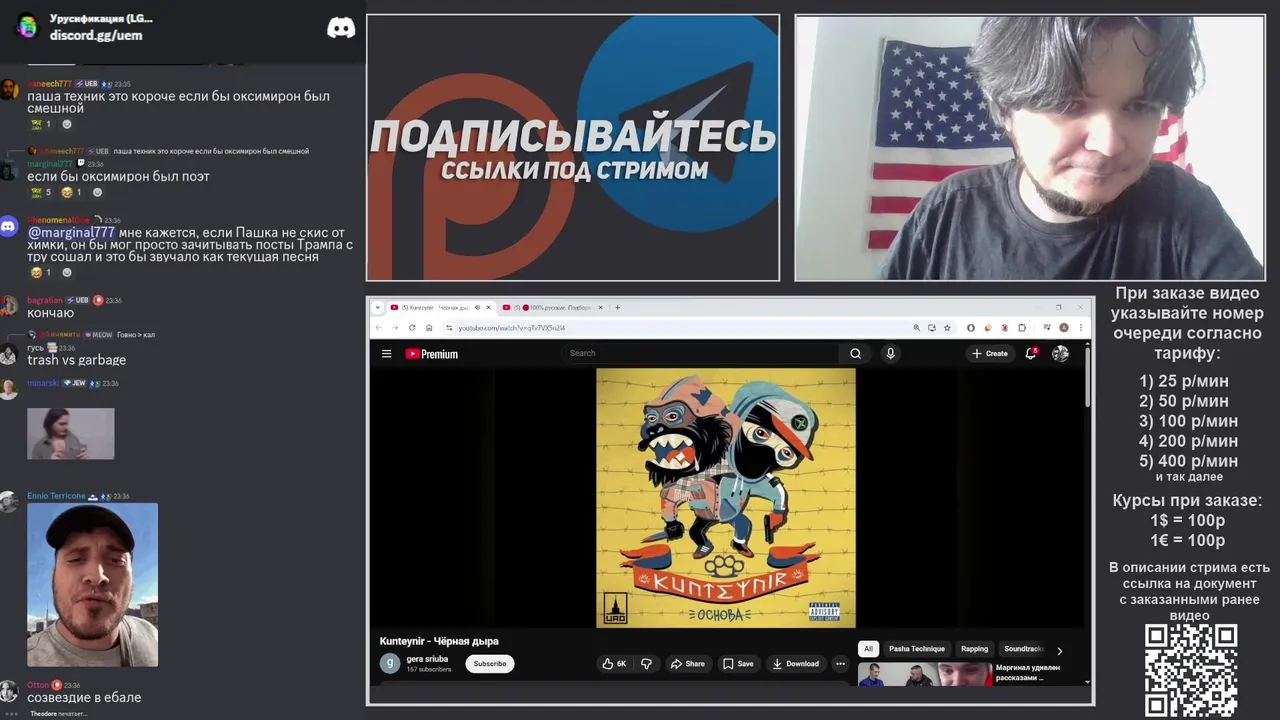Select the All filter chip
The image size is (1280, 720).
(x=868, y=649)
